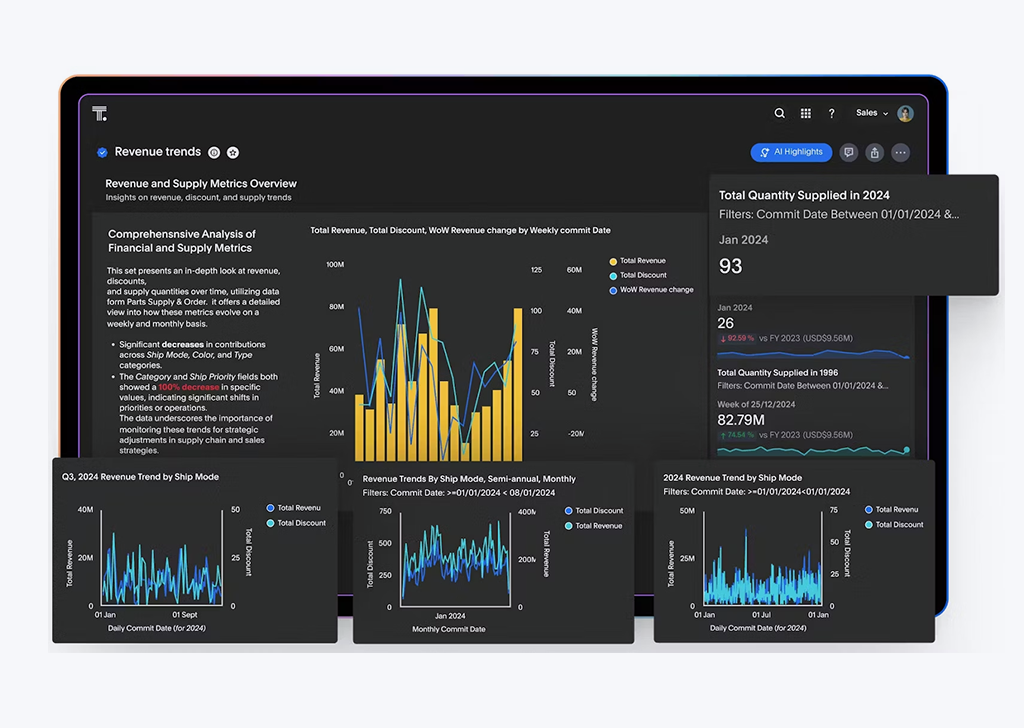Click the share export icon
Viewport: 1024px width, 728px height.
tap(874, 152)
